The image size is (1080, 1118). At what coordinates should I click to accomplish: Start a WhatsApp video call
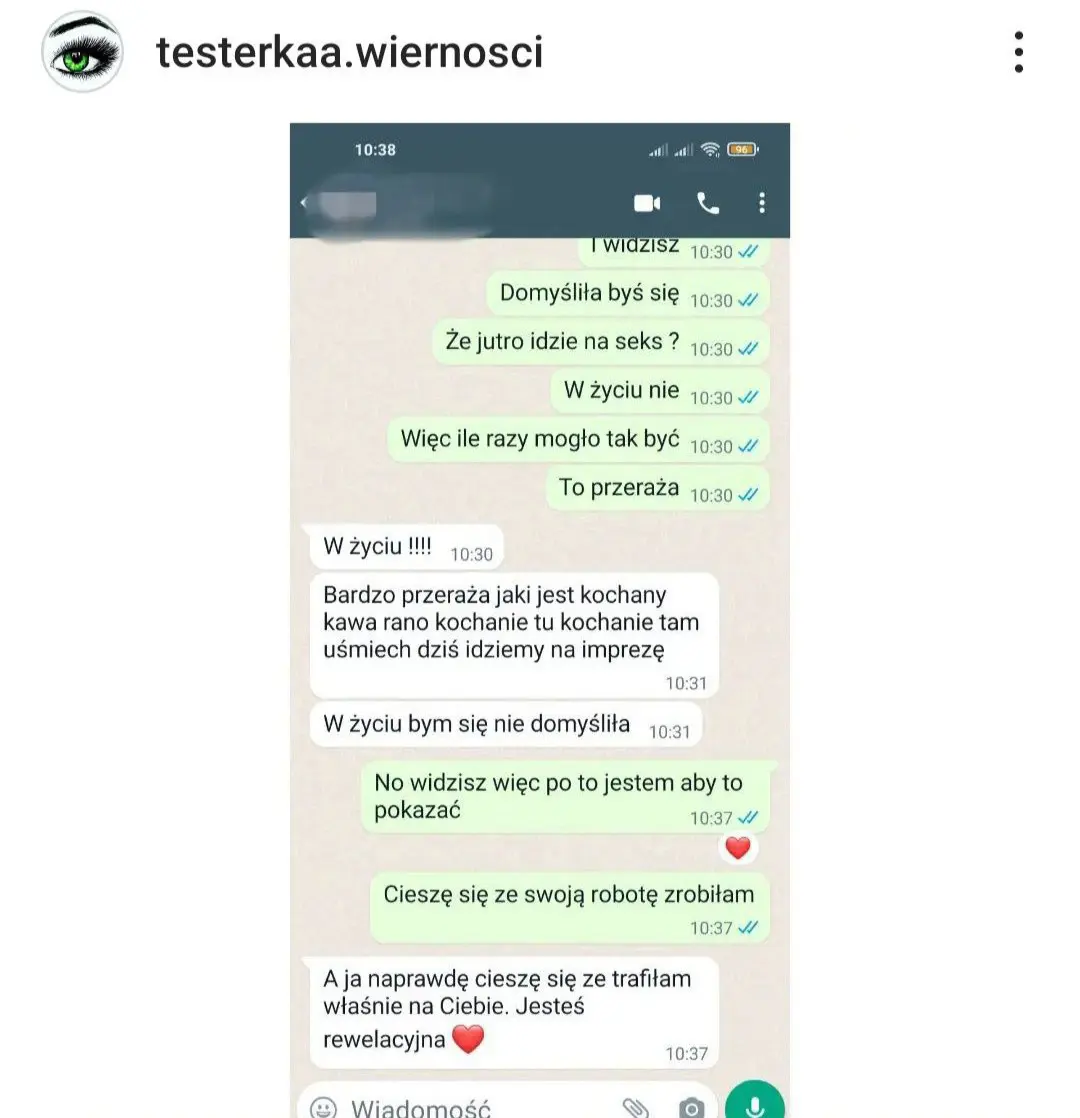pyautogui.click(x=647, y=203)
